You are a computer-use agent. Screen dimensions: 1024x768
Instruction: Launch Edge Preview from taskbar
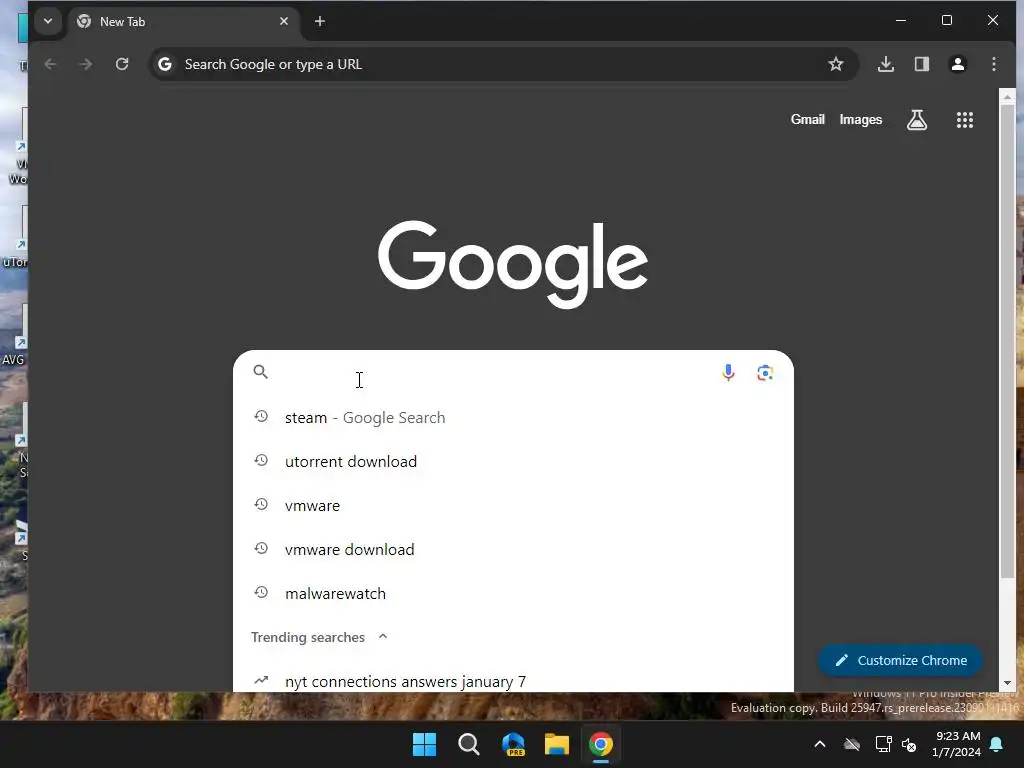513,744
